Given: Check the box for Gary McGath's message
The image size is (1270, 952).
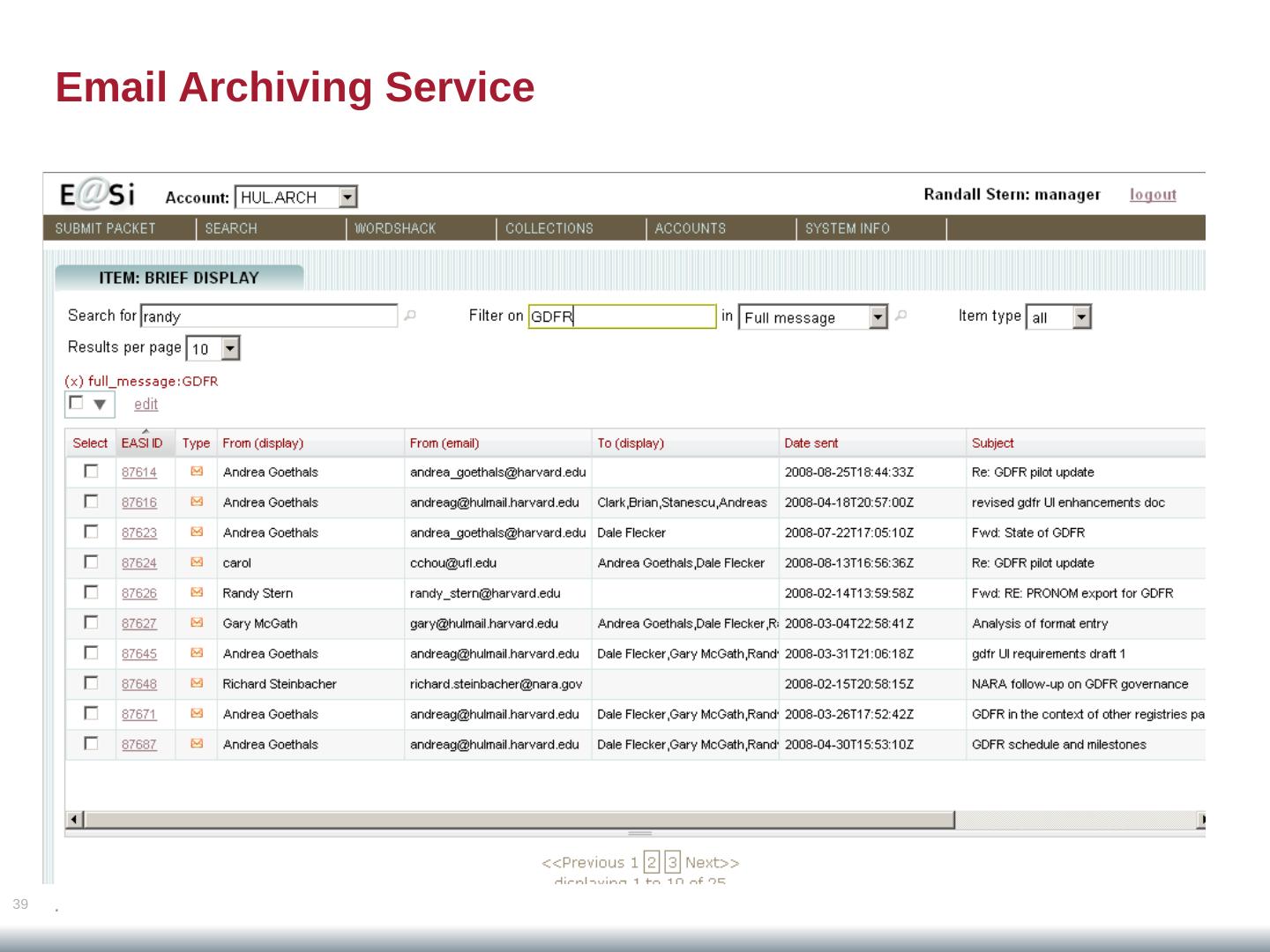Looking at the screenshot, I should [91, 622].
